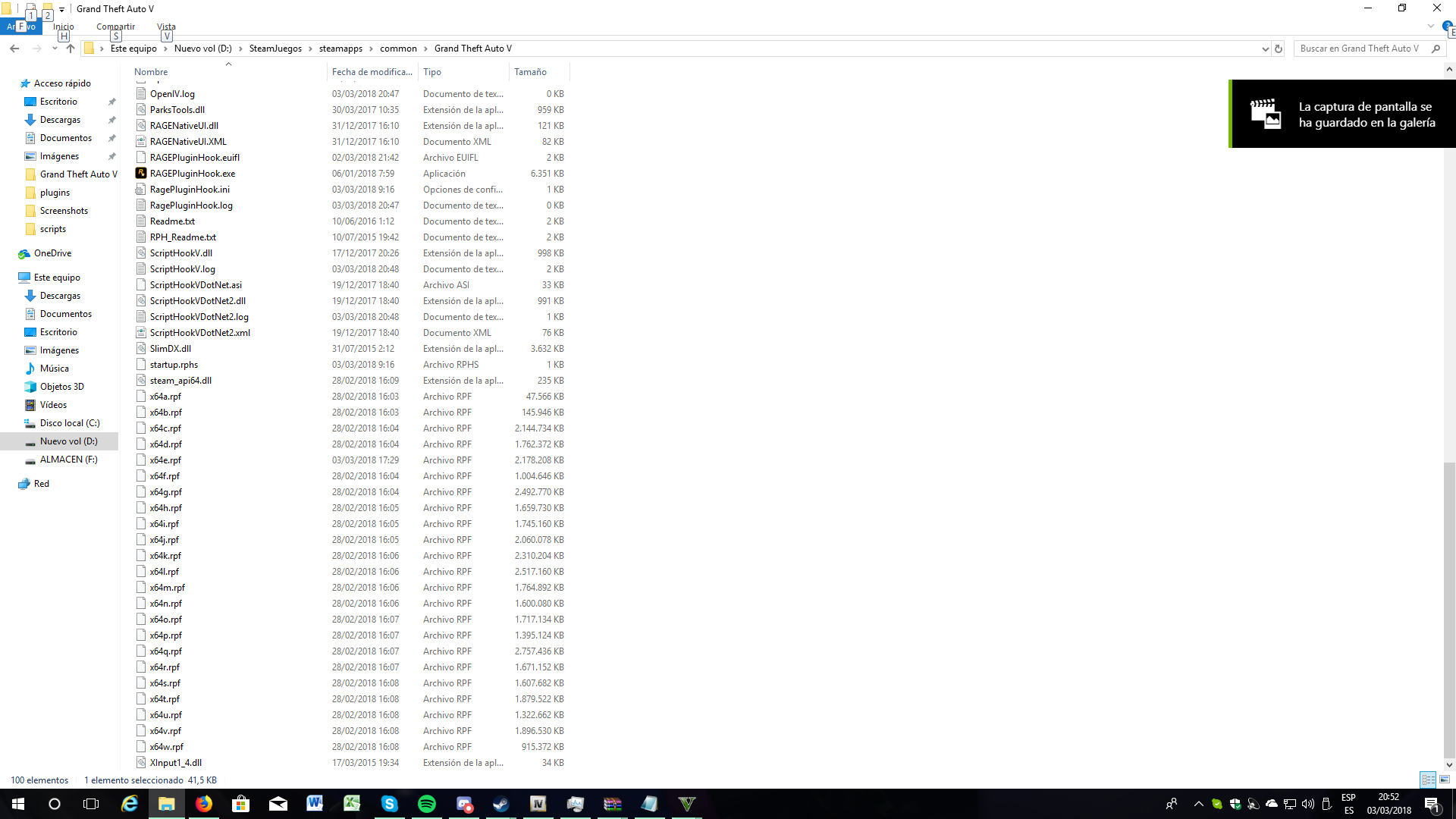Open the Compartir ribbon tab
Viewport: 1456px width, 819px height.
point(115,27)
